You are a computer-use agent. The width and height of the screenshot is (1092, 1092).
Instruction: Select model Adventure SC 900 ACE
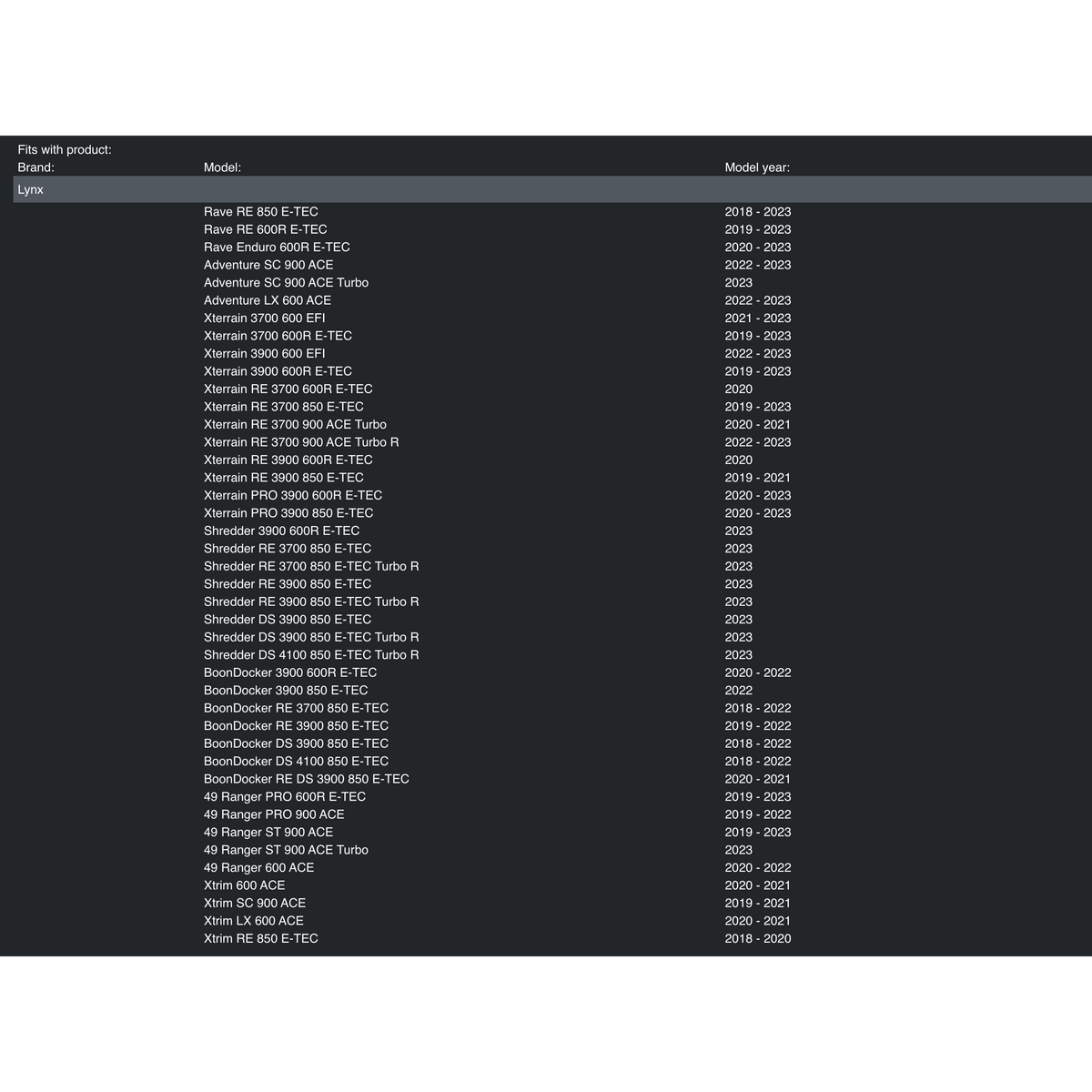(268, 265)
